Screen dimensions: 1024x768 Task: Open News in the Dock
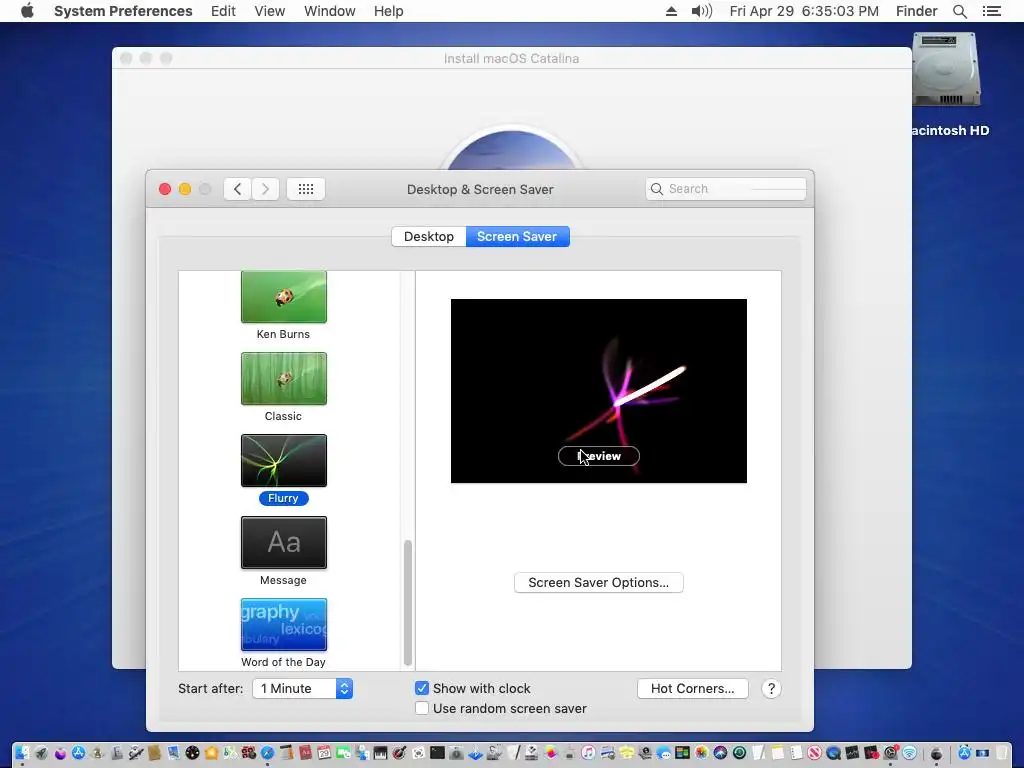tap(814, 753)
